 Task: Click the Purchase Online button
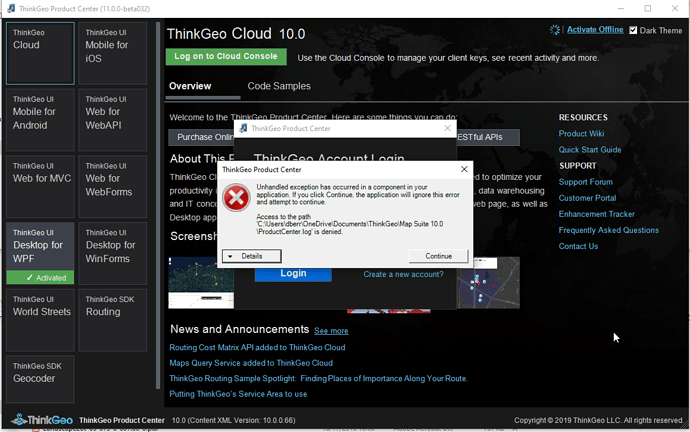point(201,137)
